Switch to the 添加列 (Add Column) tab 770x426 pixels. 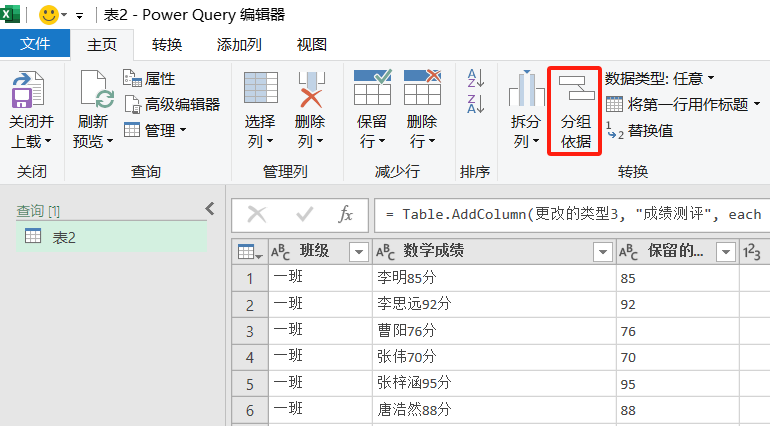click(x=239, y=45)
